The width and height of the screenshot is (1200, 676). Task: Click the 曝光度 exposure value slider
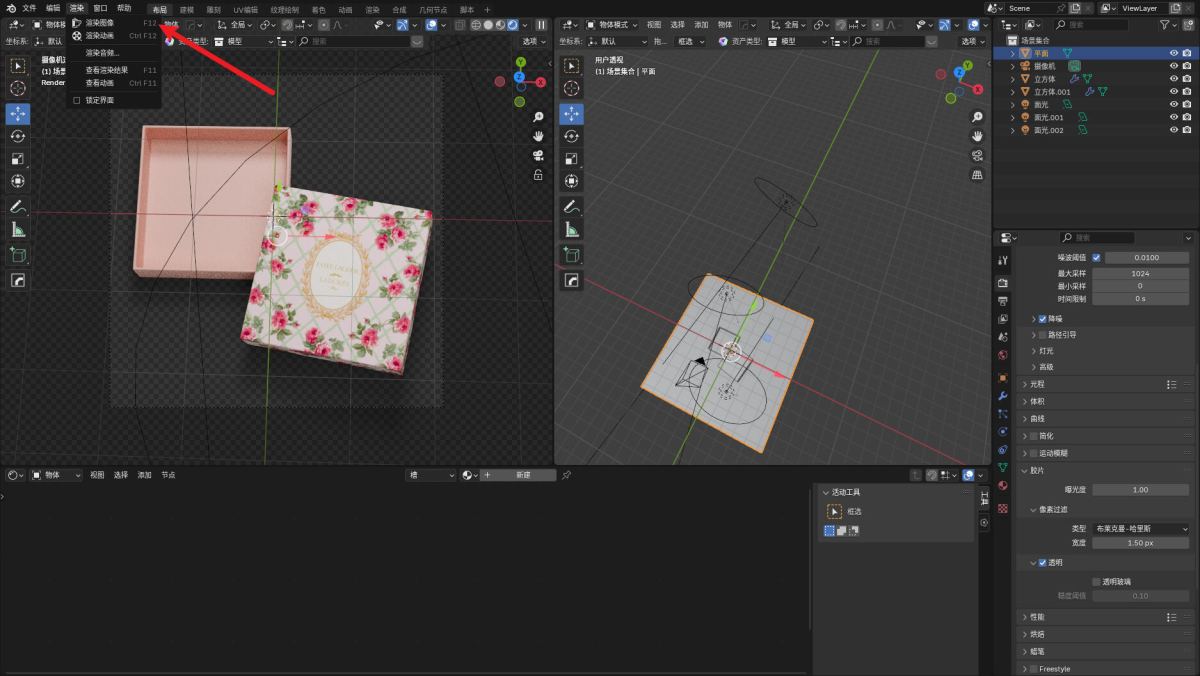1140,490
